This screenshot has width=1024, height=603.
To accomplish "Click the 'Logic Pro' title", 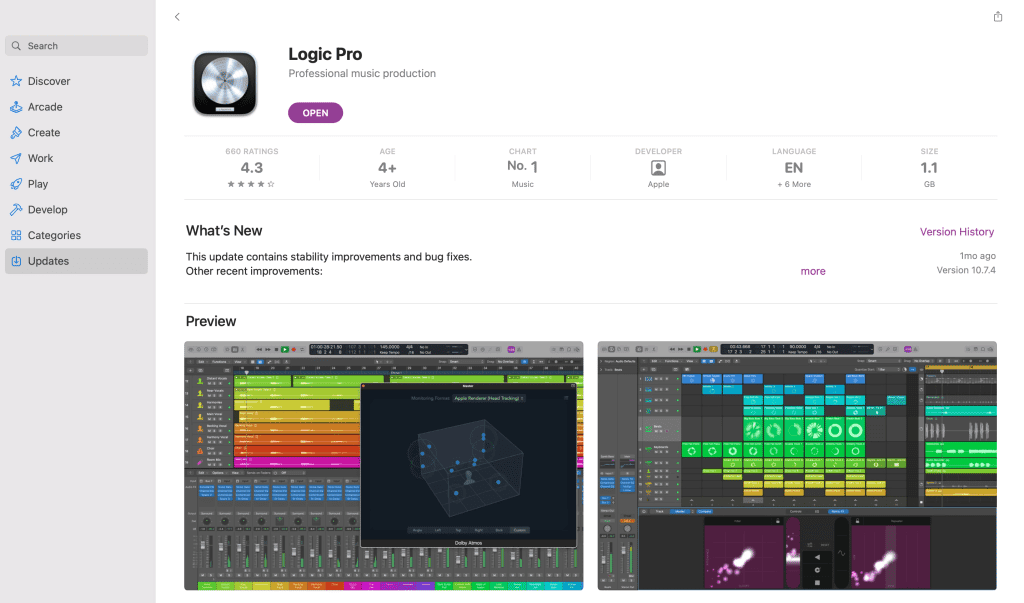I will point(325,54).
